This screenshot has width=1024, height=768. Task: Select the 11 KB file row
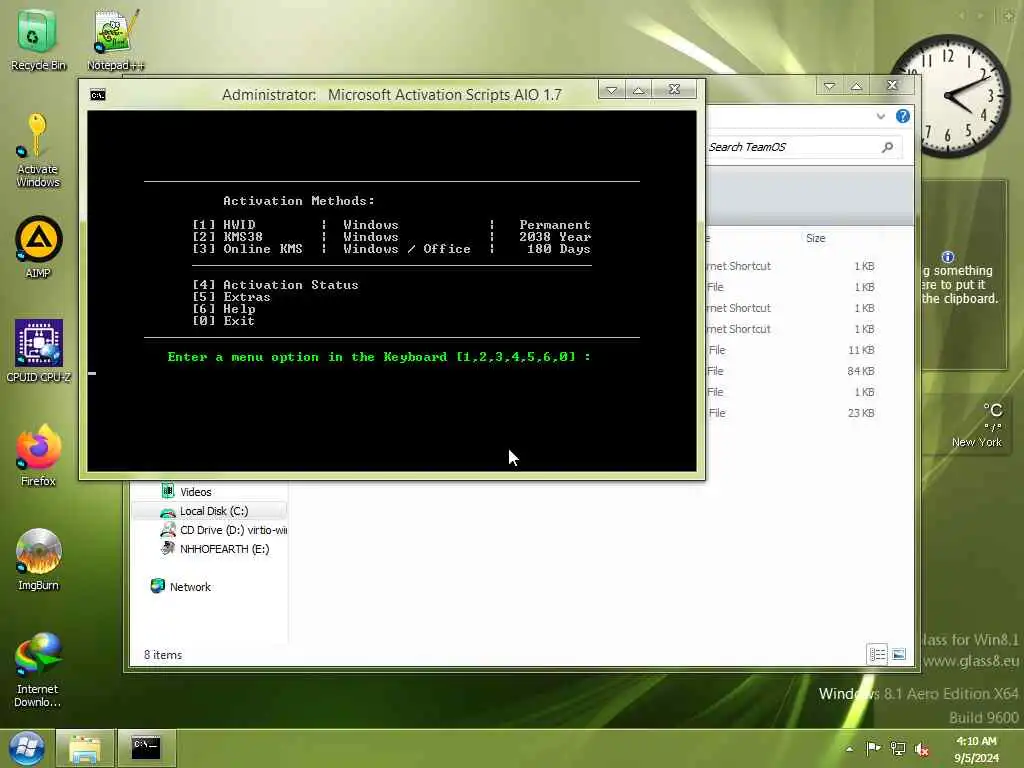[792, 350]
